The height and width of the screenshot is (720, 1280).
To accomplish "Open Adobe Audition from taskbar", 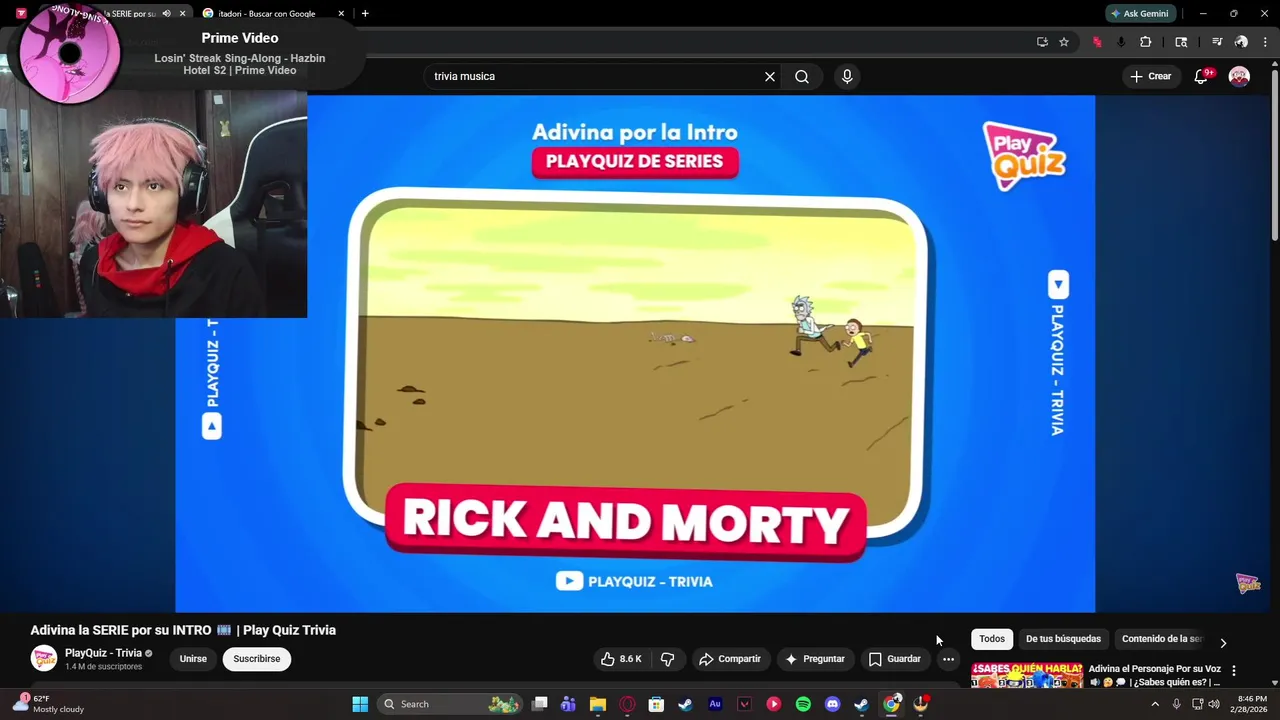I will click(715, 704).
